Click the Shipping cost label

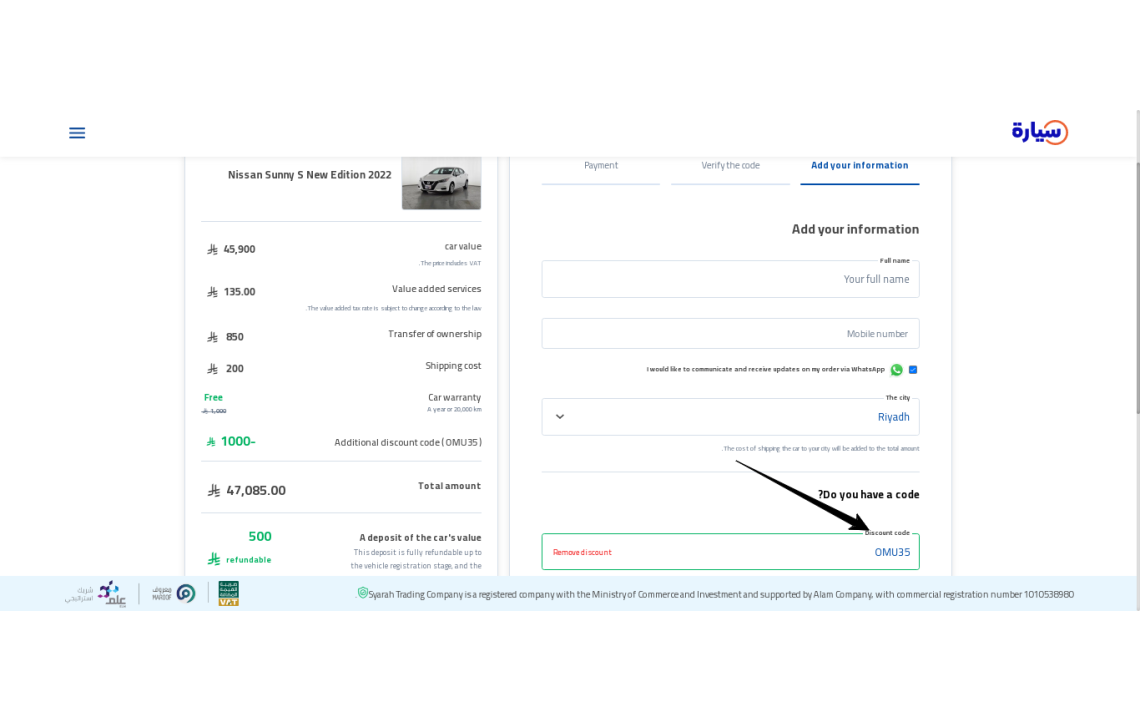[x=453, y=366]
